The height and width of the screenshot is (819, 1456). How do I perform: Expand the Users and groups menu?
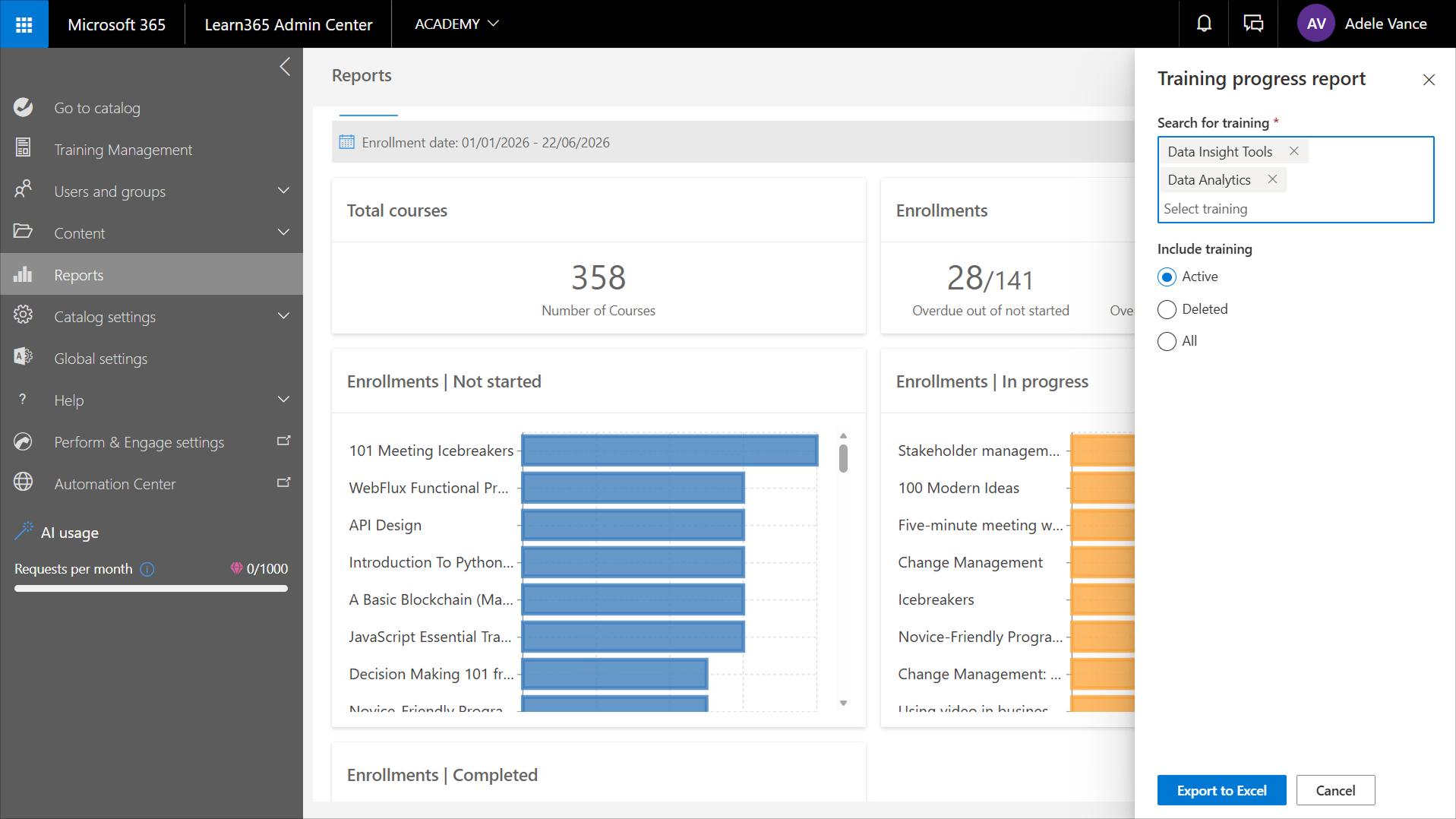click(x=283, y=191)
